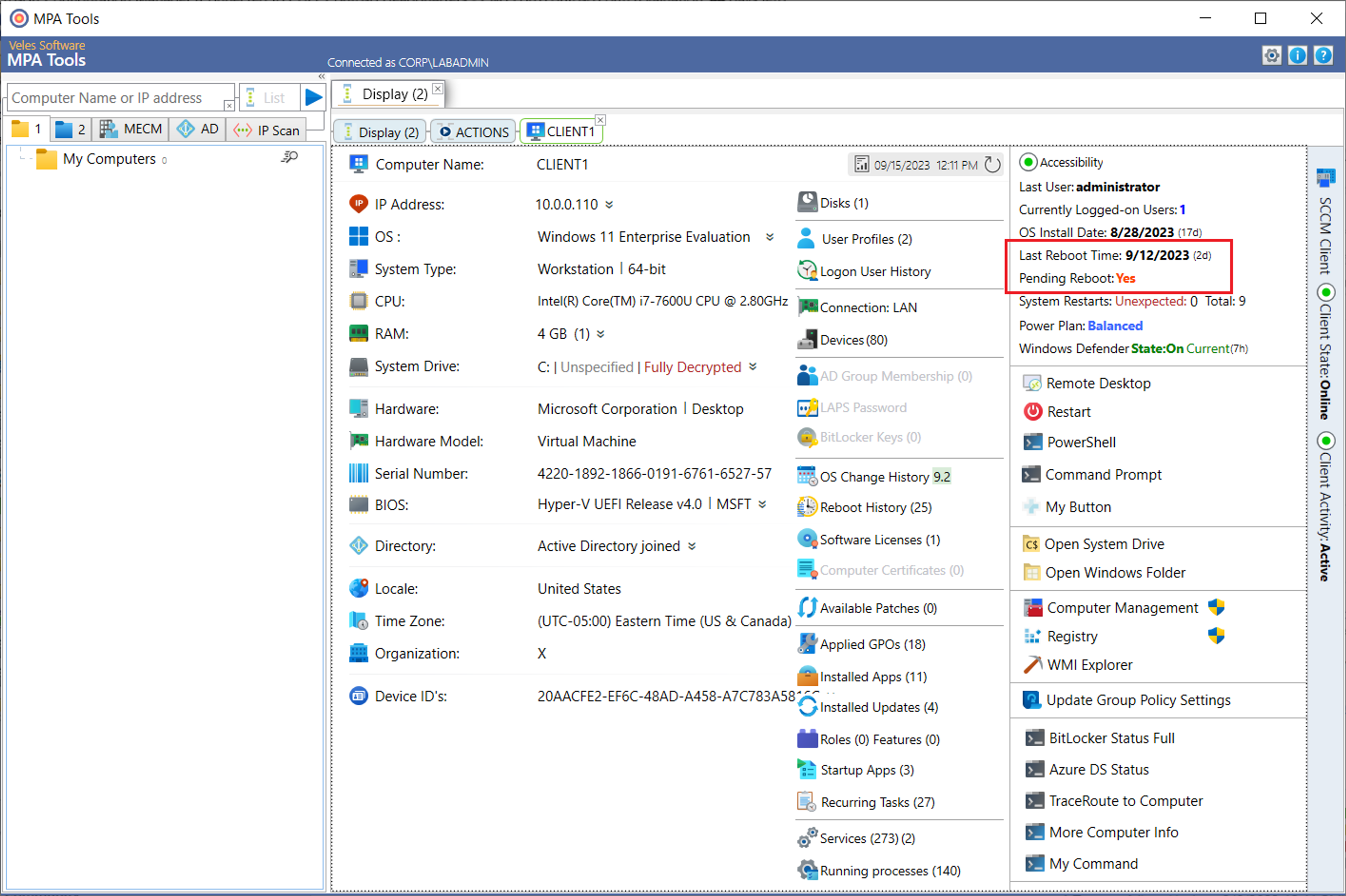
Task: Open the Disks (1) icon
Action: pyautogui.click(x=807, y=202)
